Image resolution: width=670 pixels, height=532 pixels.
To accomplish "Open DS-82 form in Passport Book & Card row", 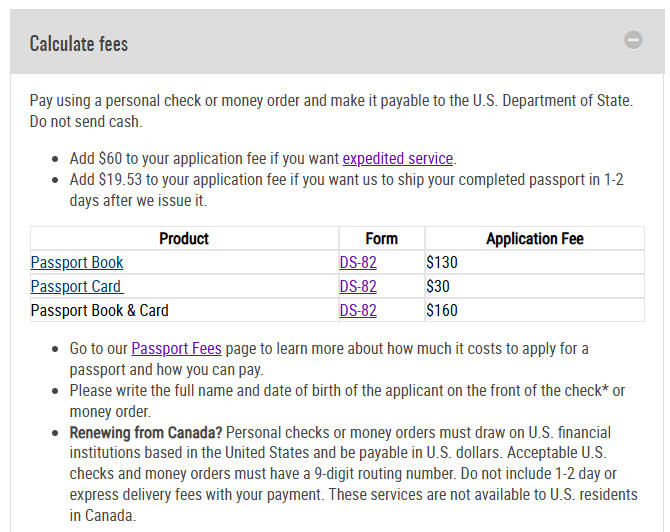I will (358, 310).
